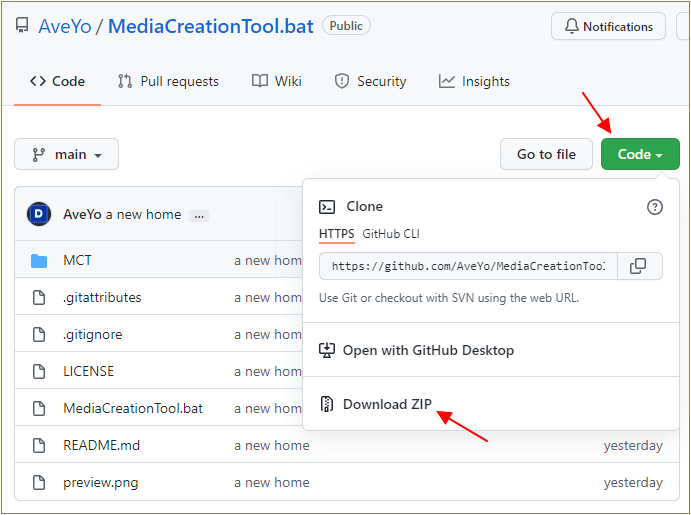Screen dimensions: 691x515
Task: Click the GitHub Desktop download icon
Action: pos(327,351)
